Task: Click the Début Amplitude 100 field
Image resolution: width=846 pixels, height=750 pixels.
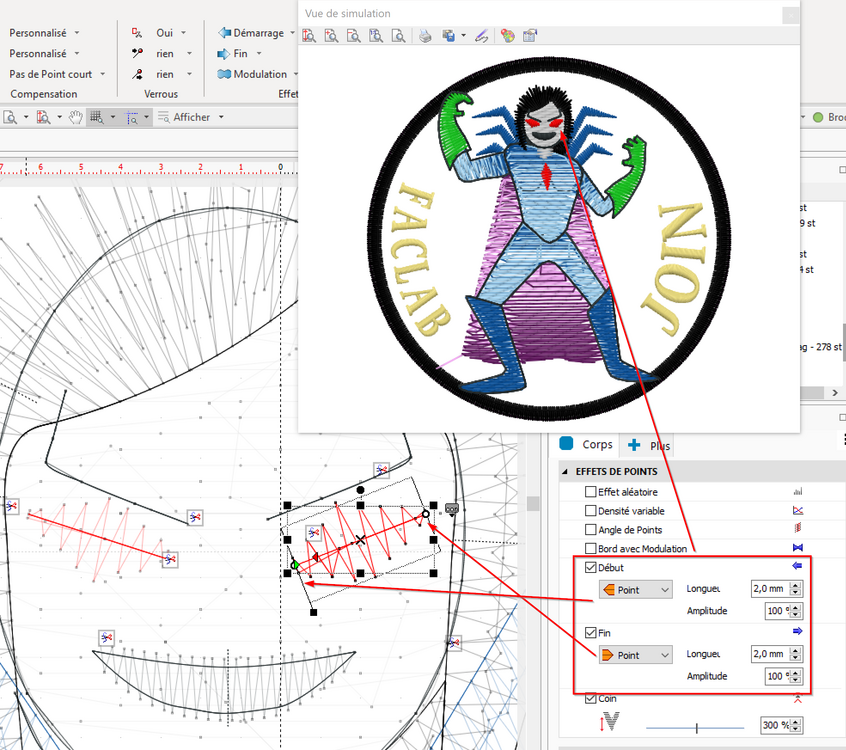Action: coord(777,611)
